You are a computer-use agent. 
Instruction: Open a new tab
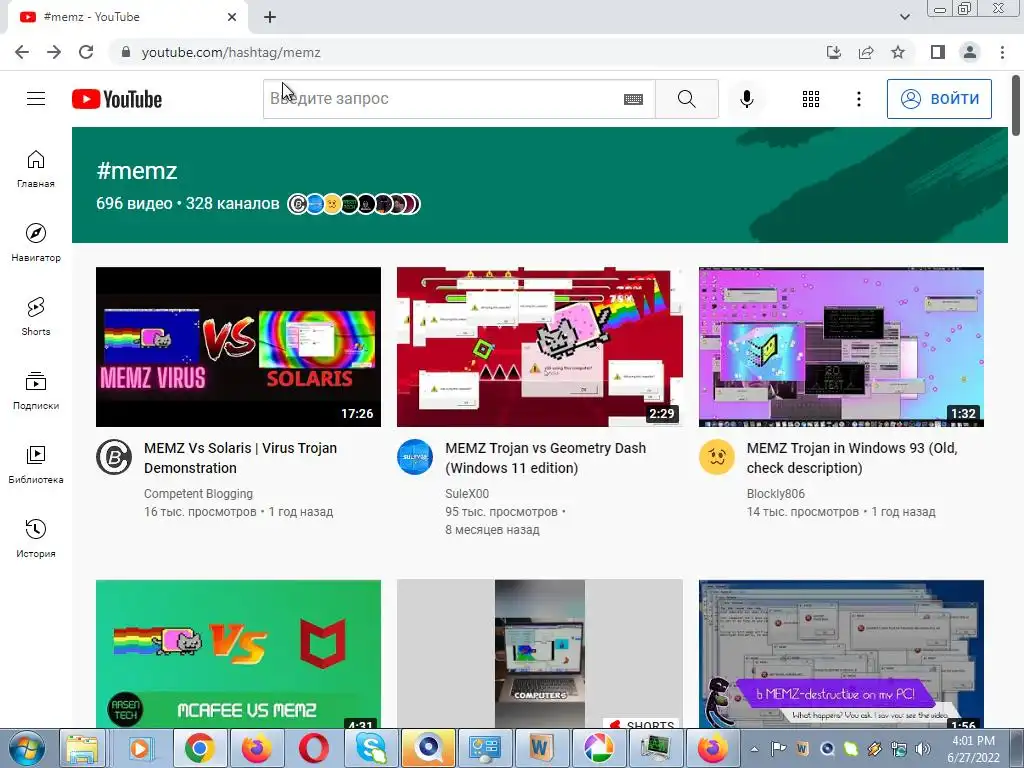click(x=270, y=17)
